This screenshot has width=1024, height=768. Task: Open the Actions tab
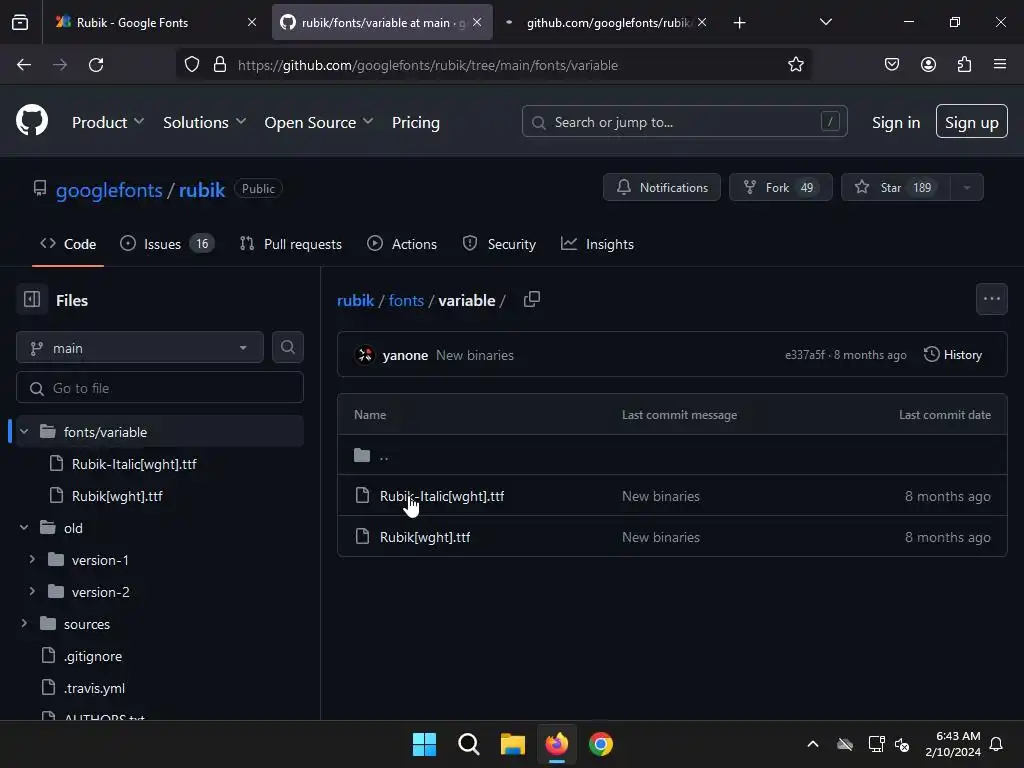(402, 244)
